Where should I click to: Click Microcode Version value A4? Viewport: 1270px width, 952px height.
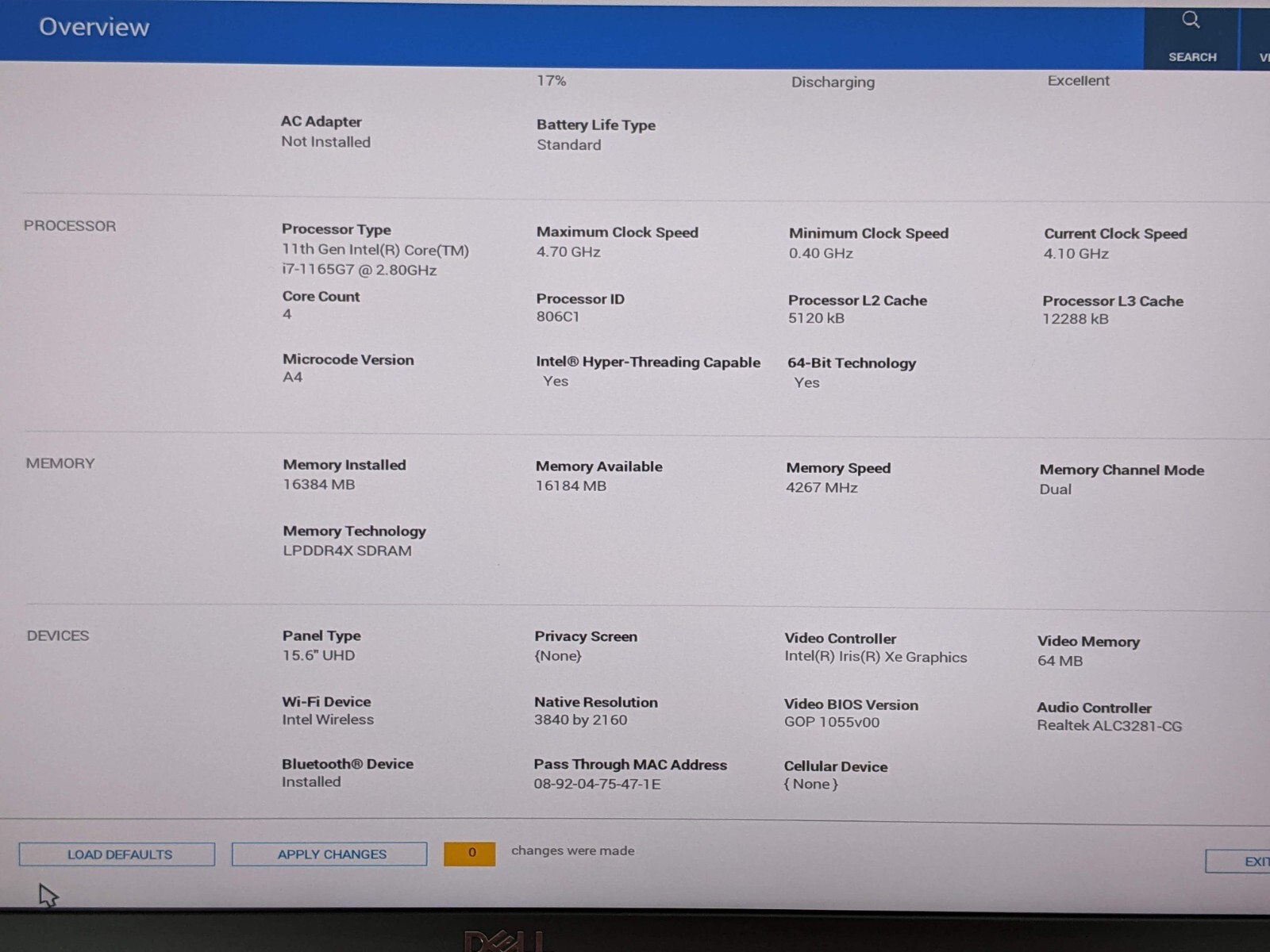coord(292,378)
